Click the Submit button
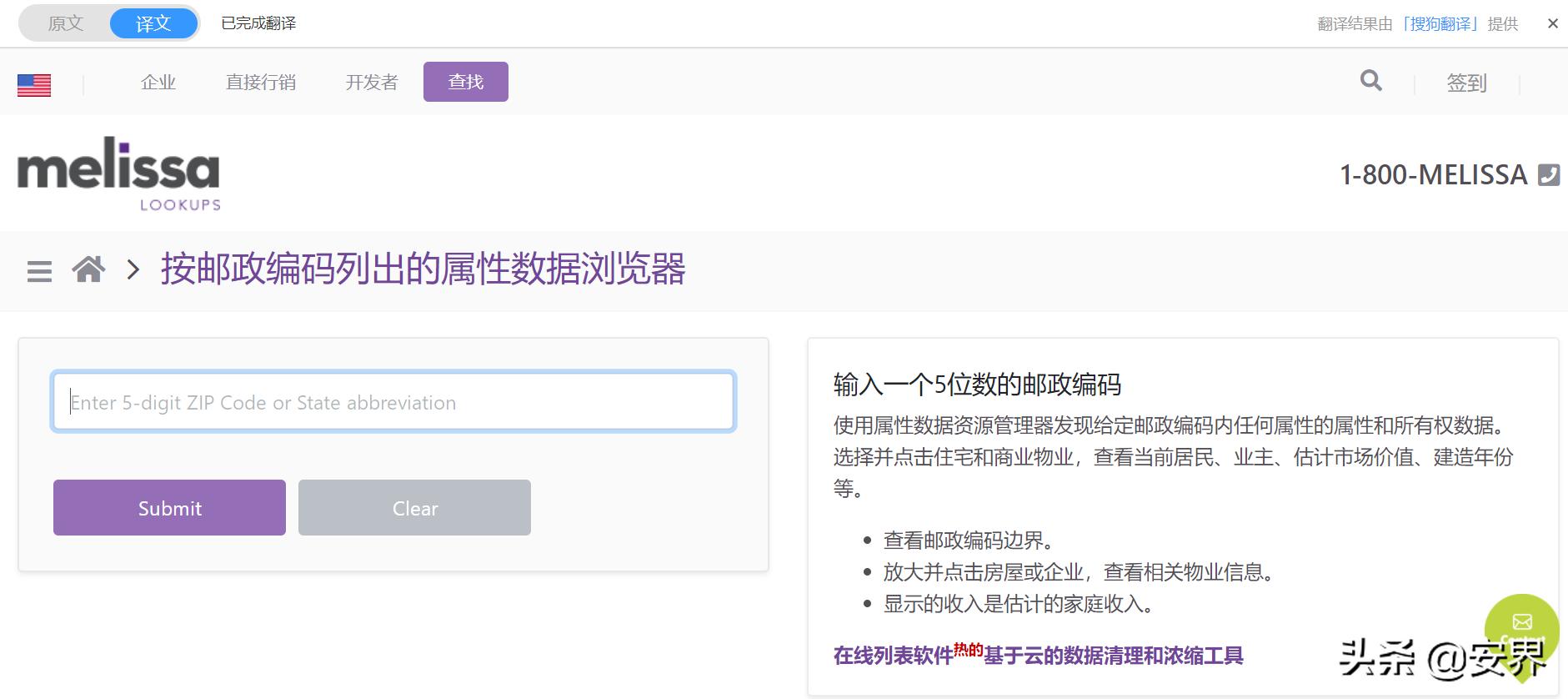Image resolution: width=1568 pixels, height=699 pixels. click(169, 507)
